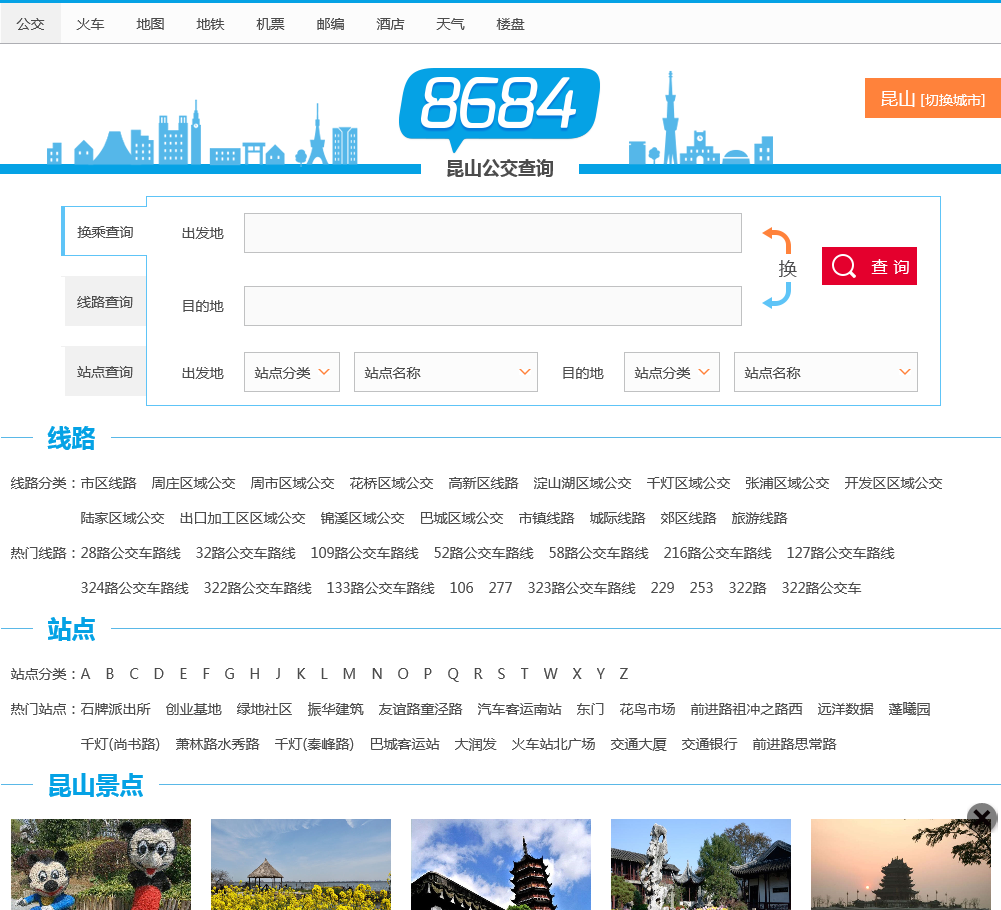Close the floating overlay with X icon
The width and height of the screenshot is (1001, 910).
click(x=982, y=817)
